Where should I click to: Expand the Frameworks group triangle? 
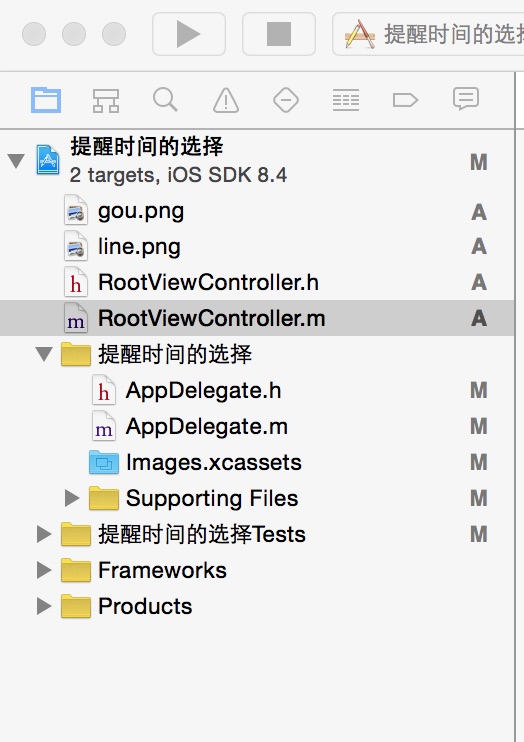[x=44, y=570]
